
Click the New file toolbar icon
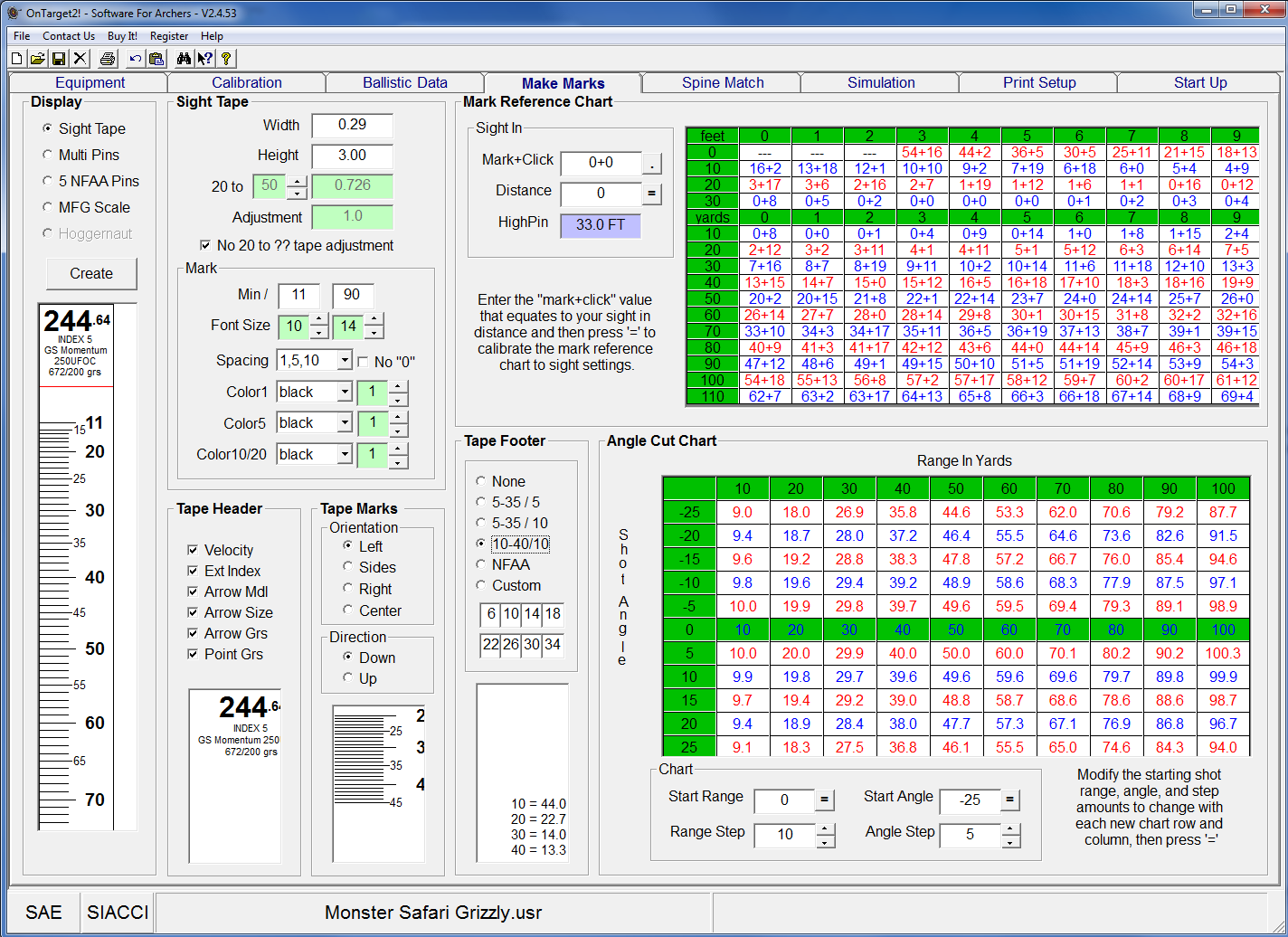(x=17, y=59)
